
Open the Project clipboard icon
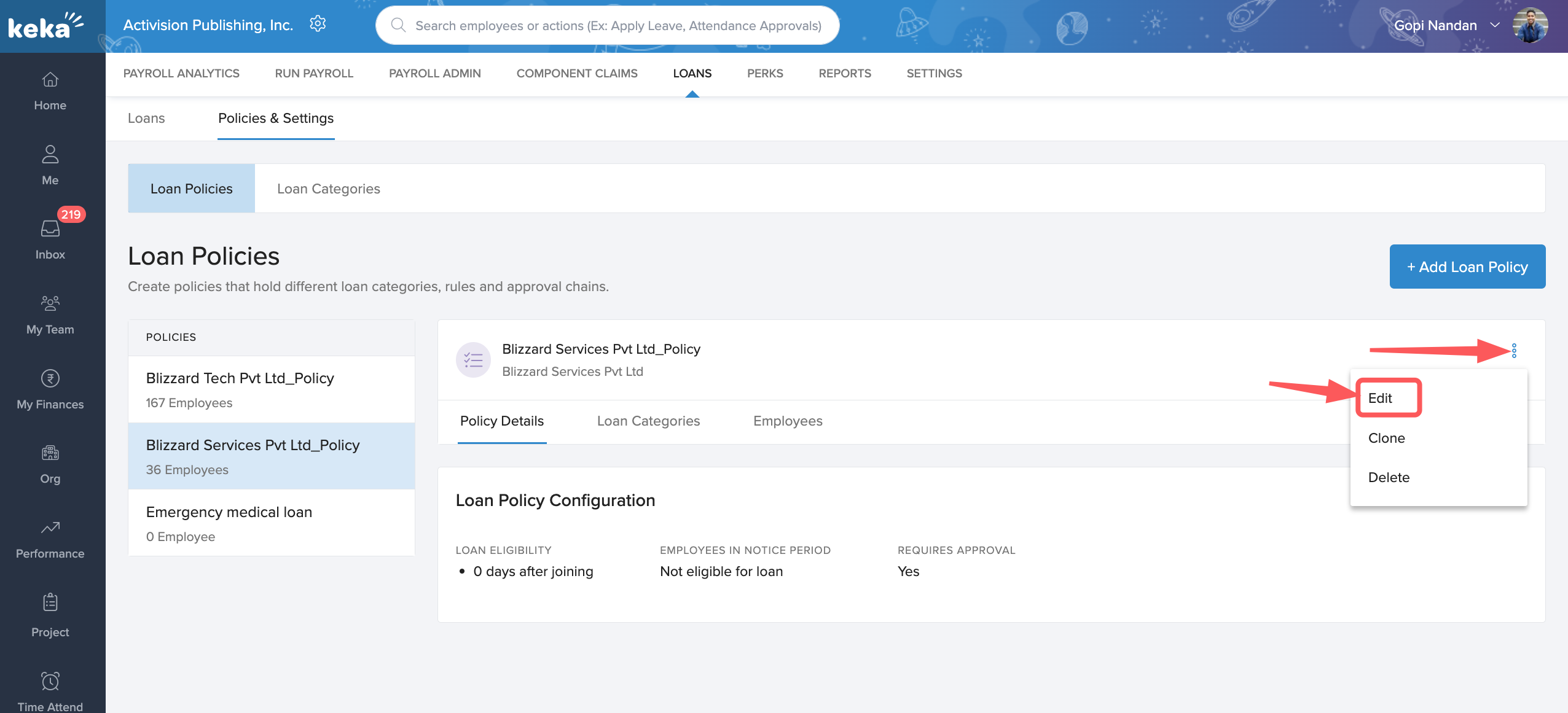(x=50, y=602)
